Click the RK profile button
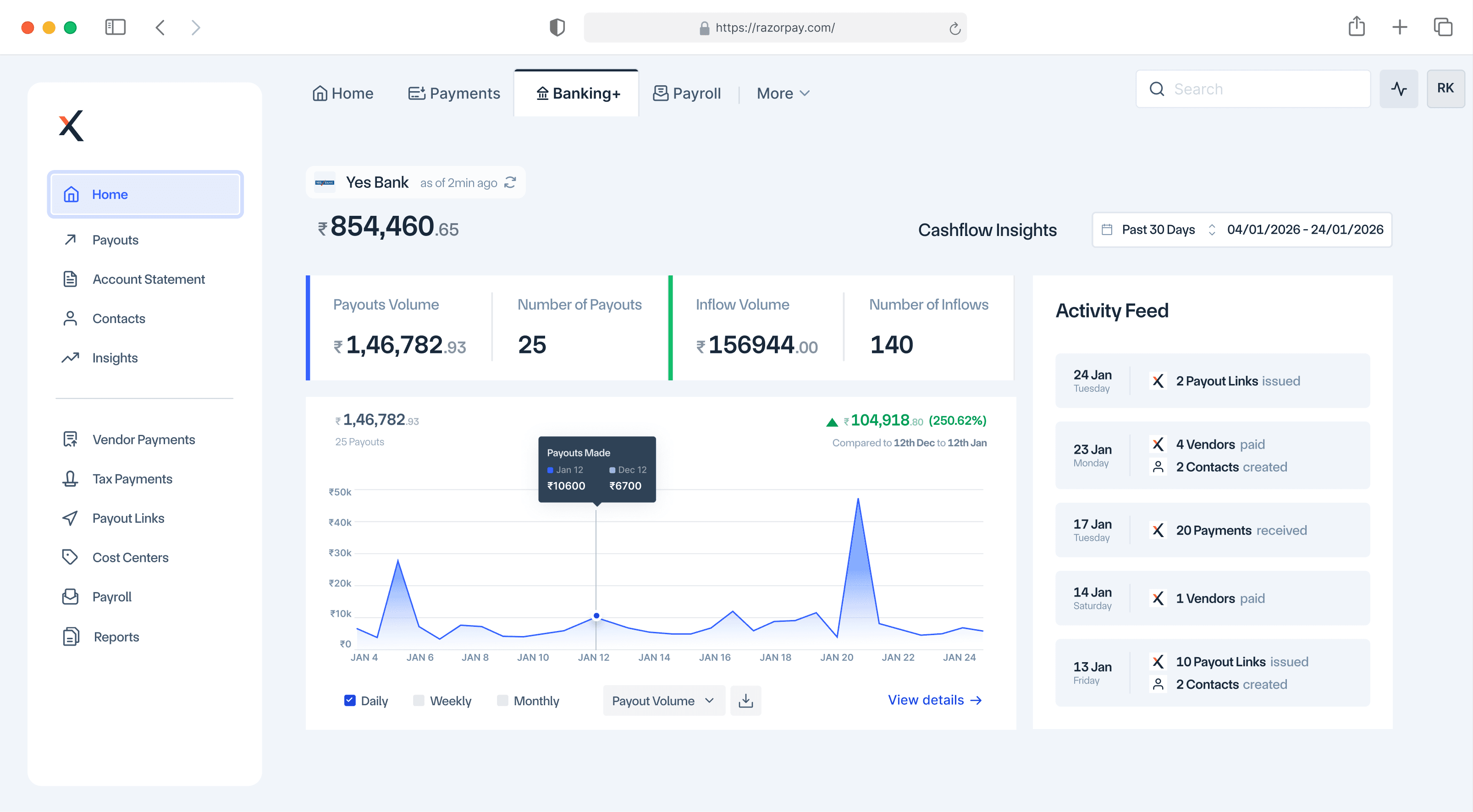Viewport: 1473px width, 812px height. 1445,88
